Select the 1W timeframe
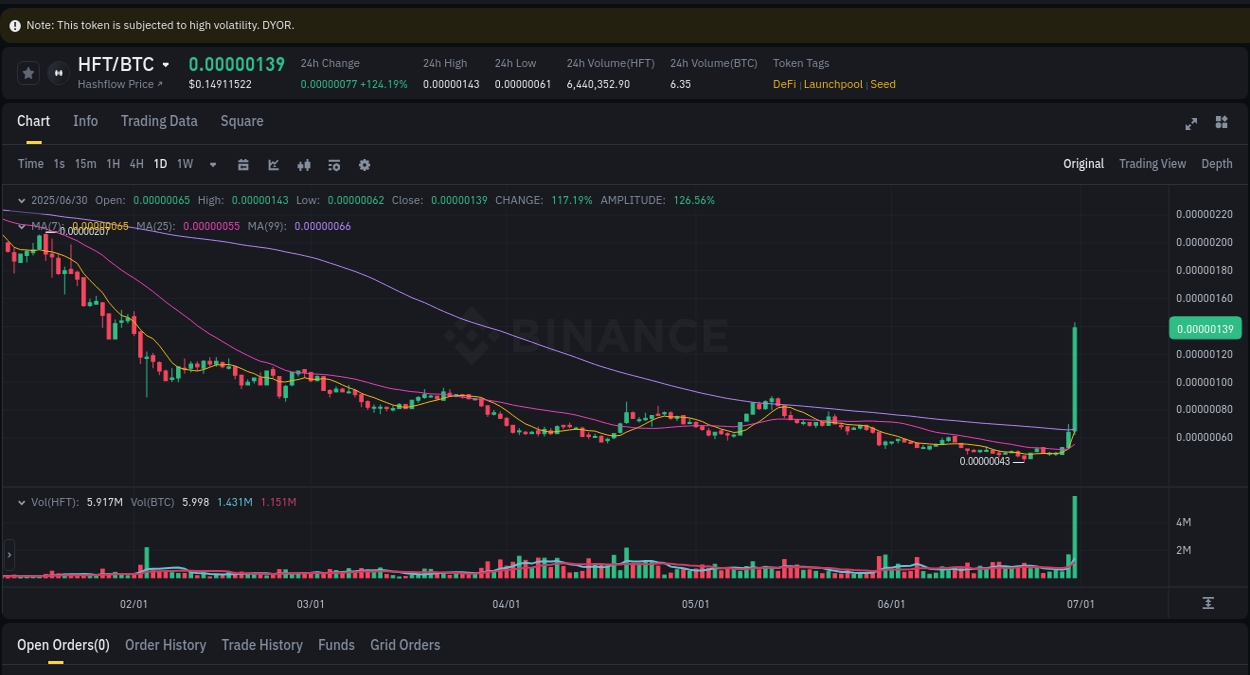 184,164
